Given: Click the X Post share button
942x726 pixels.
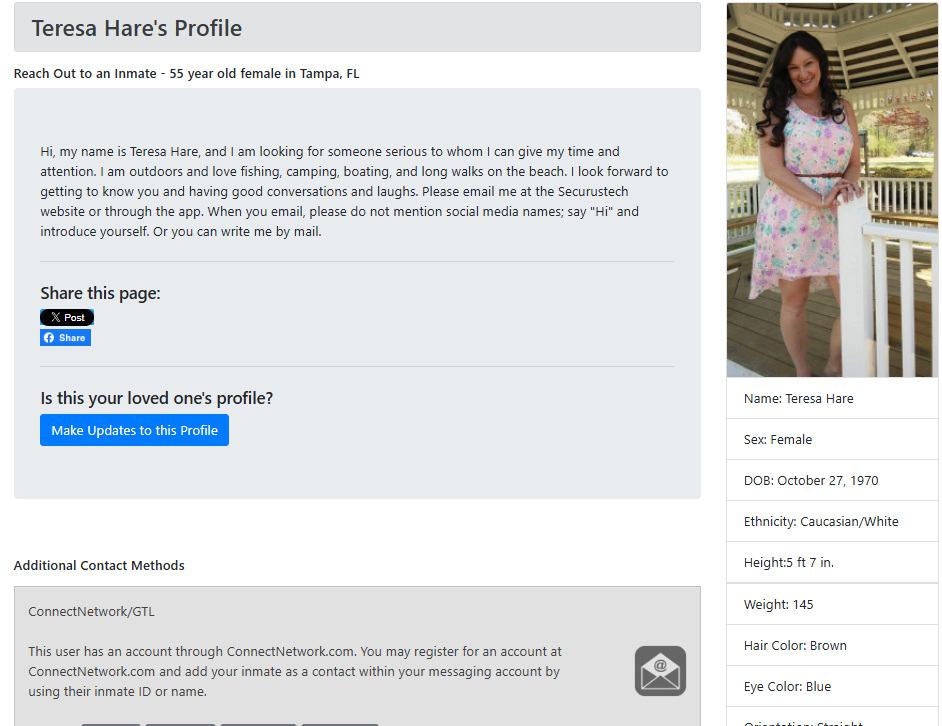Looking at the screenshot, I should (67, 317).
